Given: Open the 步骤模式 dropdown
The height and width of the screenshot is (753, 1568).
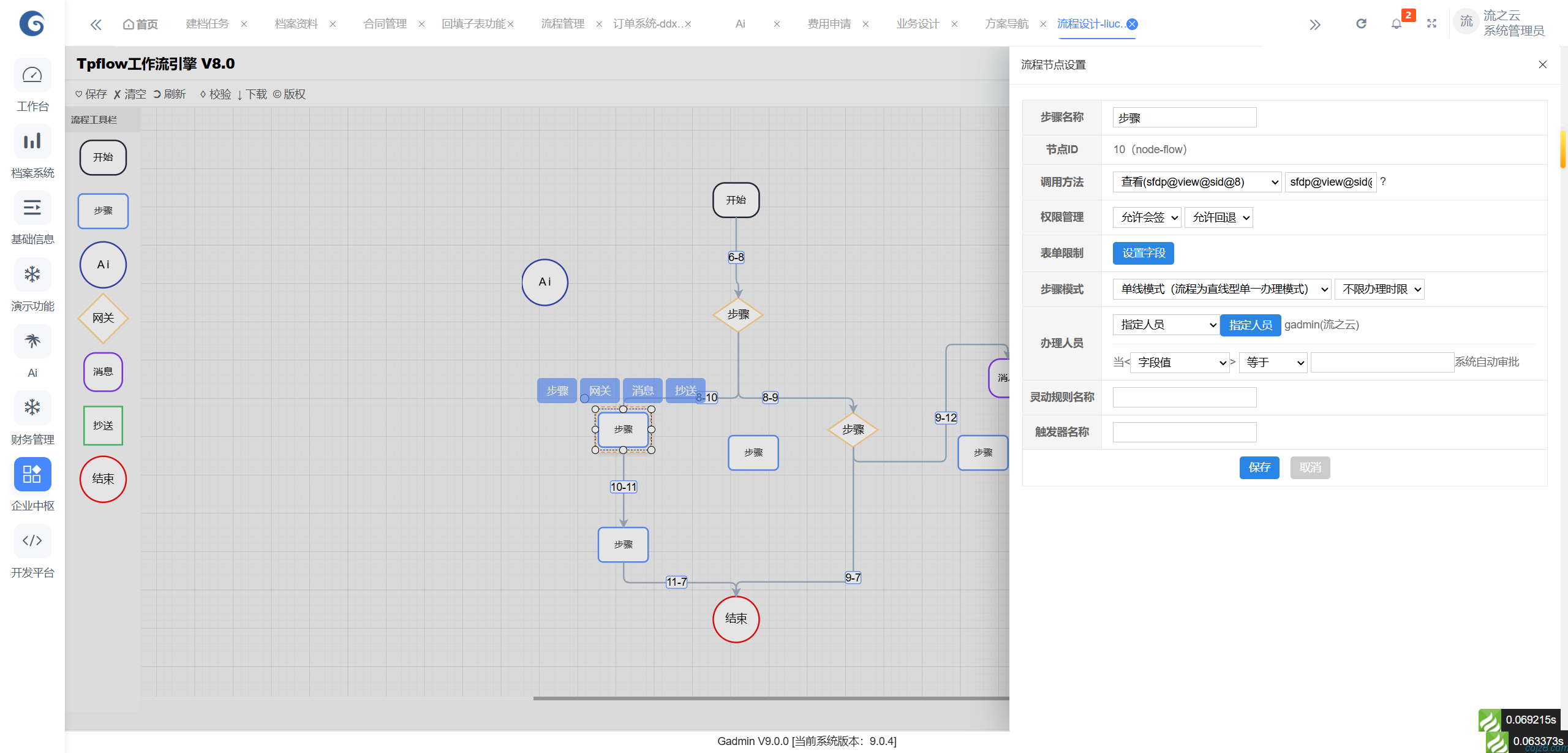Looking at the screenshot, I should pos(1221,289).
